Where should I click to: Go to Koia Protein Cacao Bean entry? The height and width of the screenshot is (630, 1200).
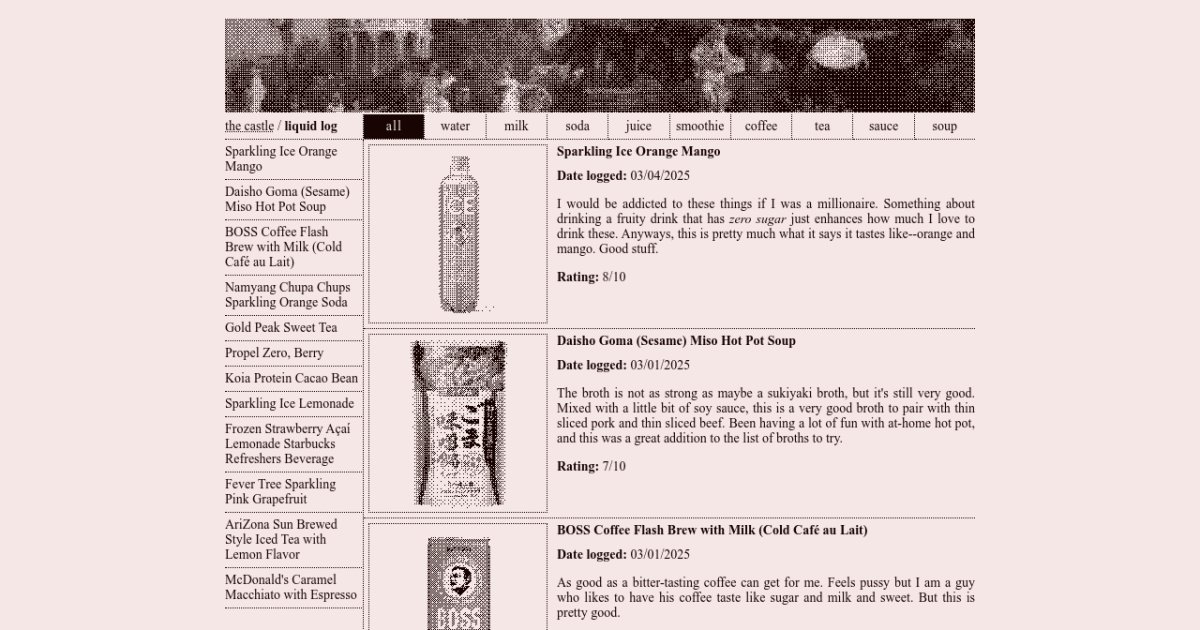291,378
